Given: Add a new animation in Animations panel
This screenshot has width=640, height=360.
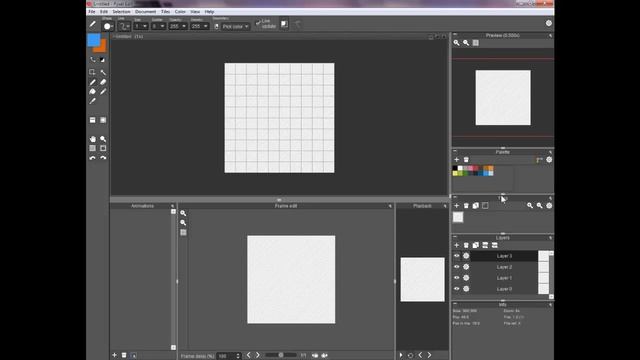Looking at the screenshot, I should pyautogui.click(x=115, y=356).
